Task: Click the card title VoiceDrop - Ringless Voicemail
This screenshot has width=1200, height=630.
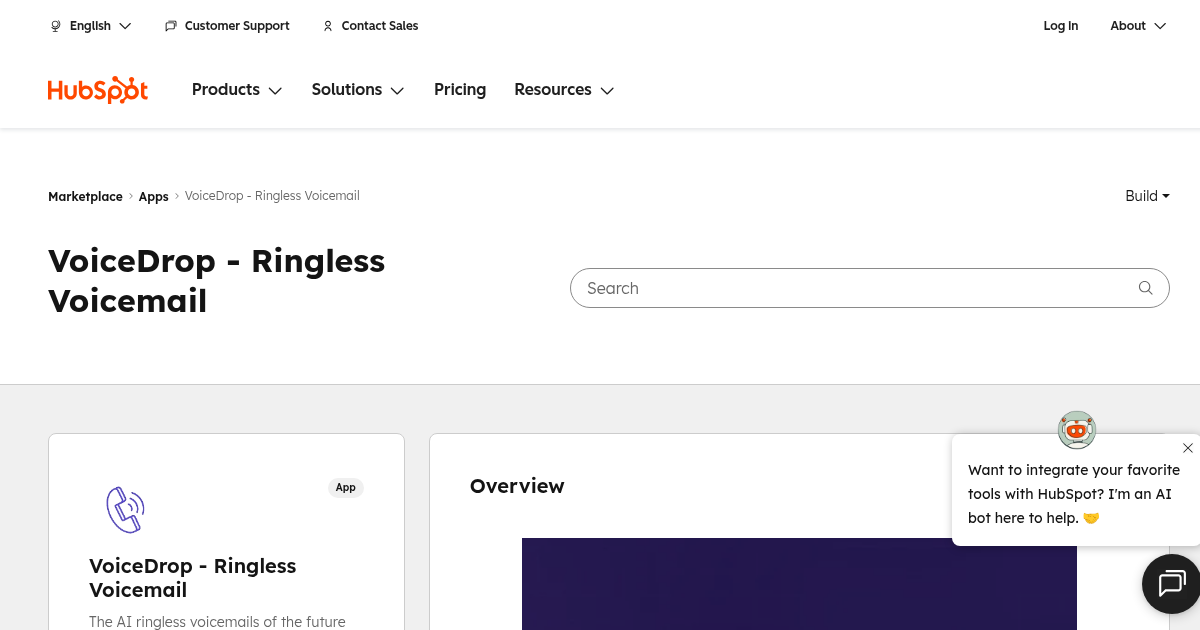Action: point(193,578)
